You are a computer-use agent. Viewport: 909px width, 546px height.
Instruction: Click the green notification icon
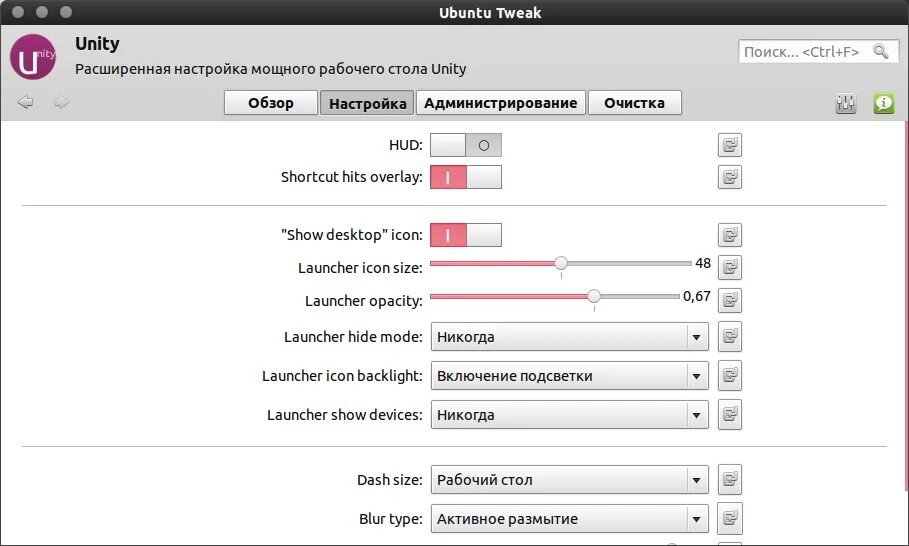point(883,103)
